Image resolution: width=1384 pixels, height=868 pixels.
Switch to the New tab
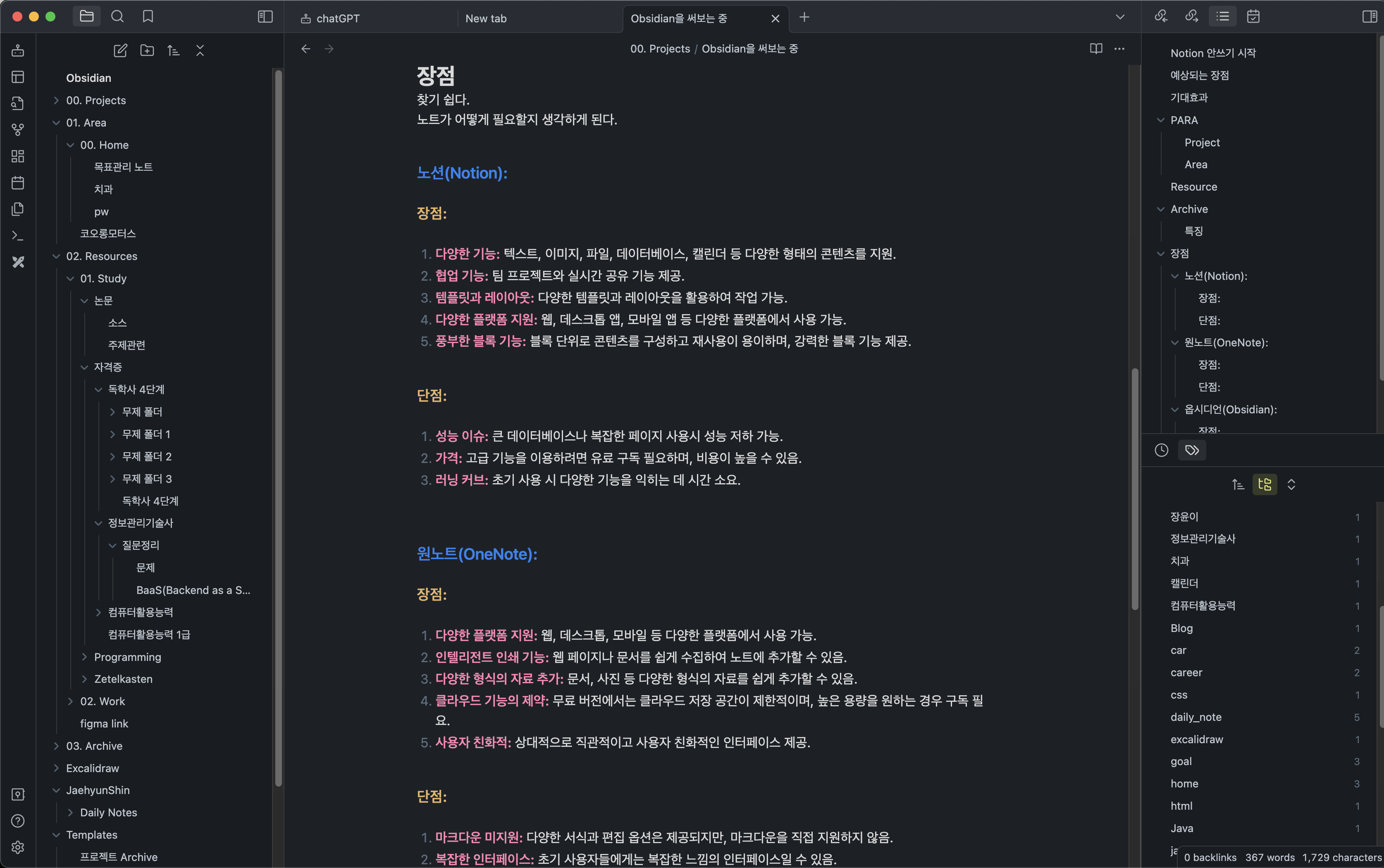pos(486,18)
